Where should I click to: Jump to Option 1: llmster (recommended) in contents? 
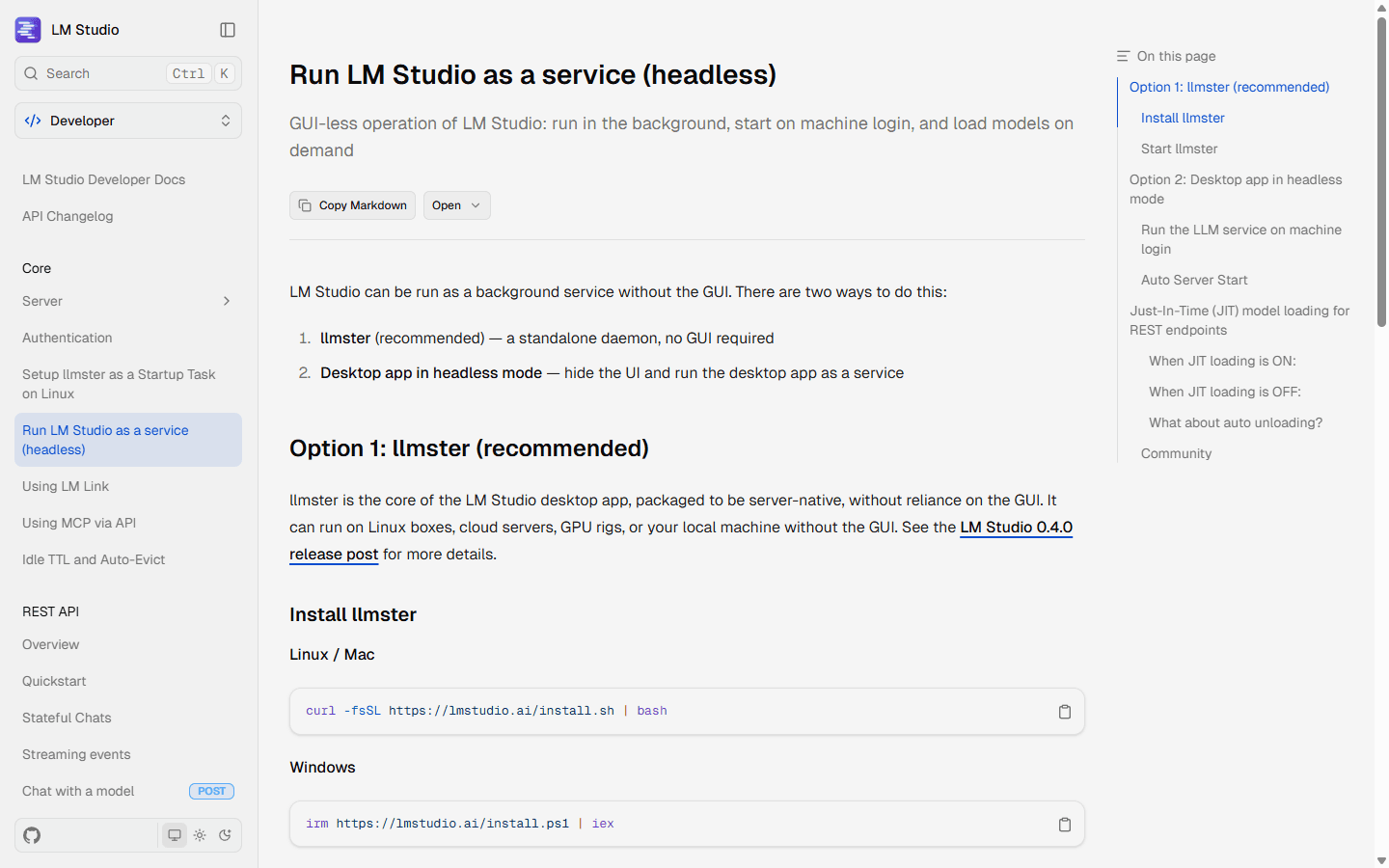(1229, 87)
